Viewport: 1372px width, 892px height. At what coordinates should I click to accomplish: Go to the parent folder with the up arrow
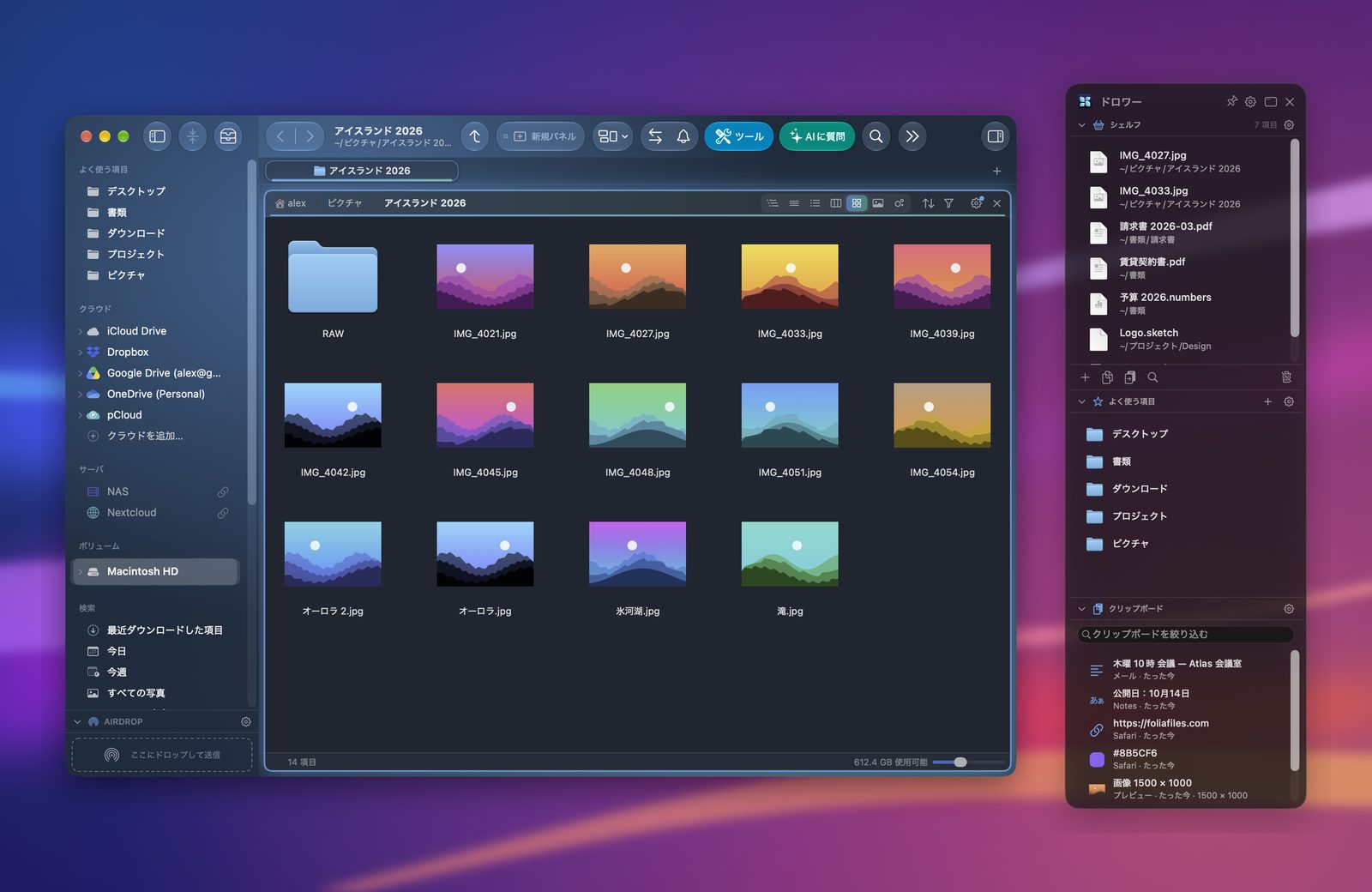[x=475, y=136]
